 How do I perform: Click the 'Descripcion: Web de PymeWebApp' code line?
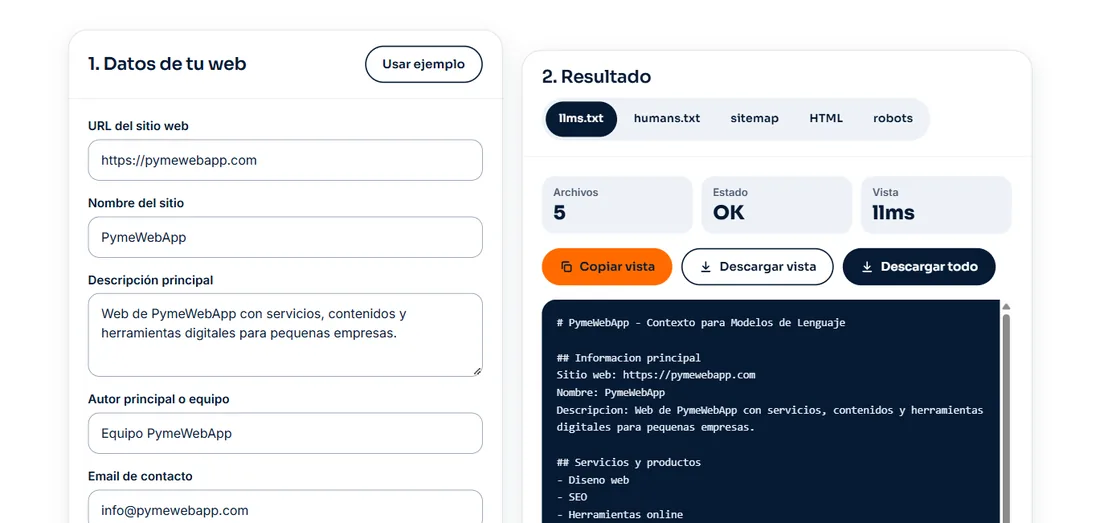point(770,419)
